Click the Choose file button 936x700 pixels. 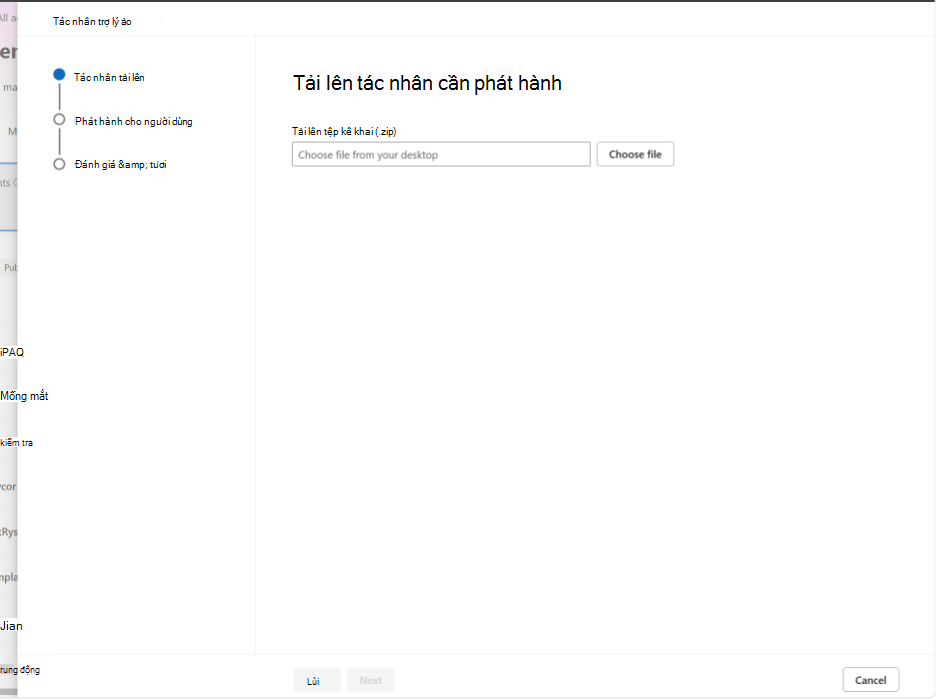635,155
